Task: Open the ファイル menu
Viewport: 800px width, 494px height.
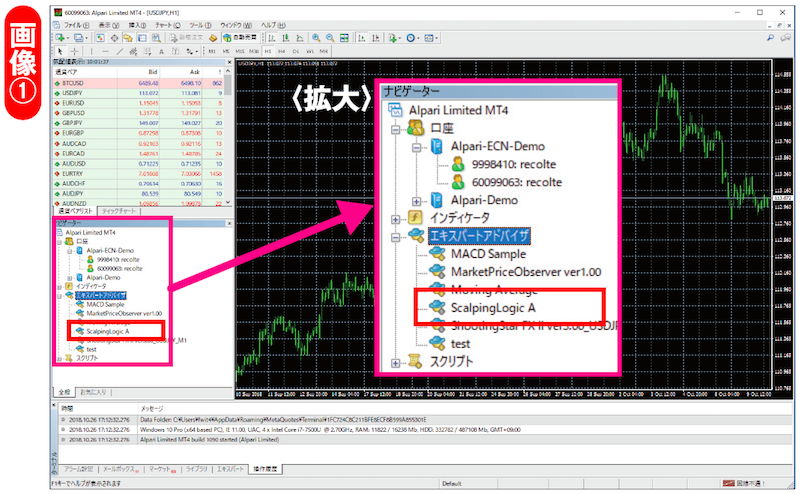Action: coord(77,25)
